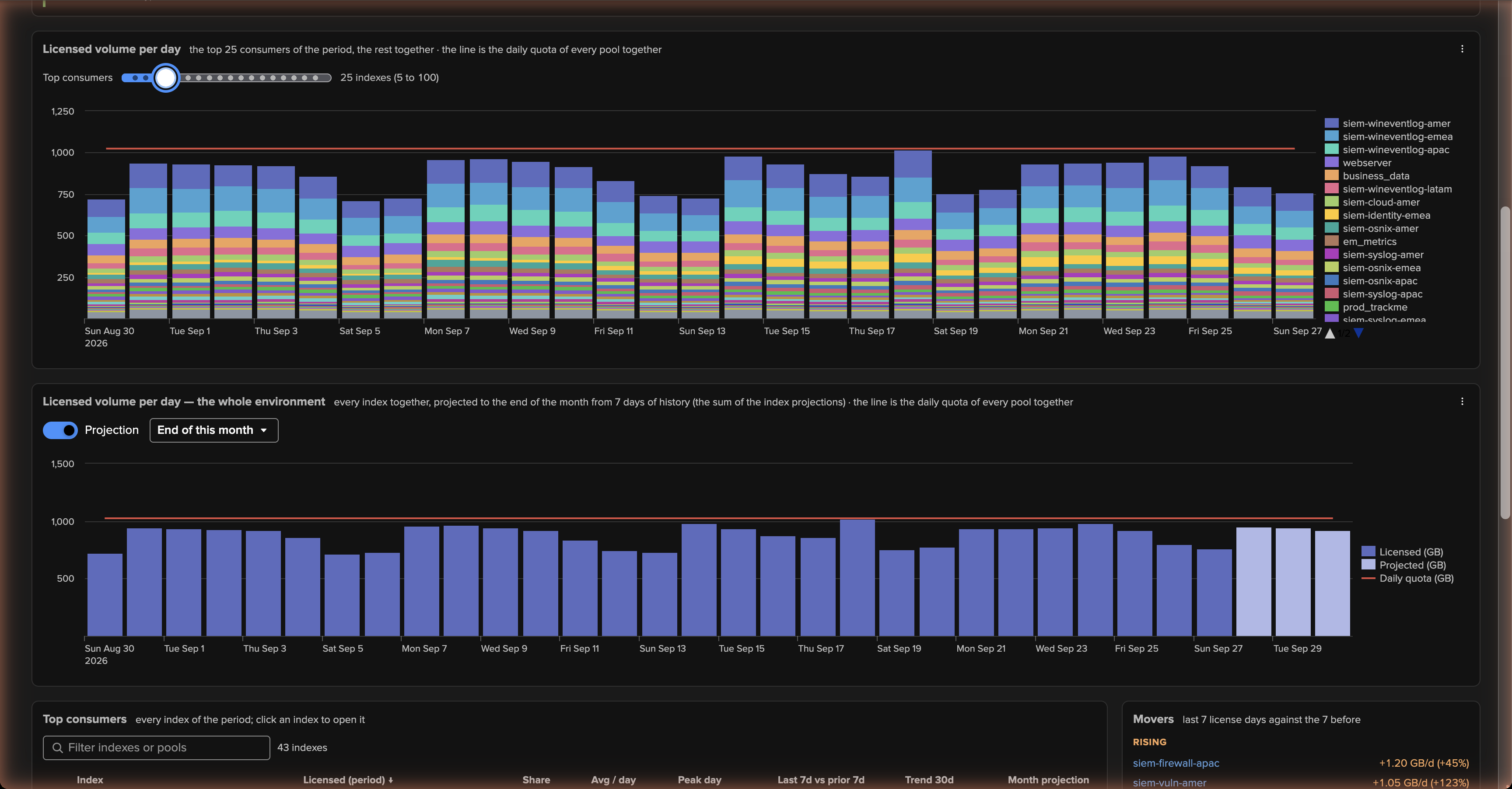Toggle siem-wineventlog-amer legend swatch
Screen dimensions: 1512x789
coord(1331,123)
